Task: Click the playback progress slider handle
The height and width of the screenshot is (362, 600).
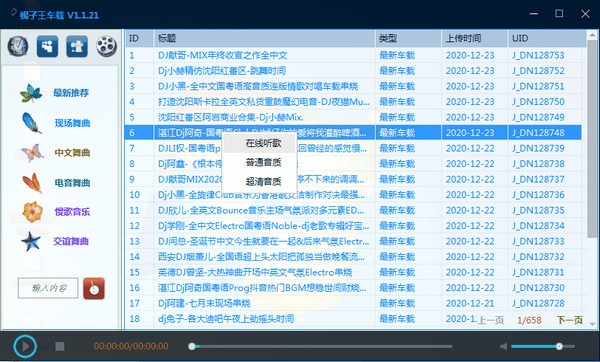Action: tap(192, 346)
